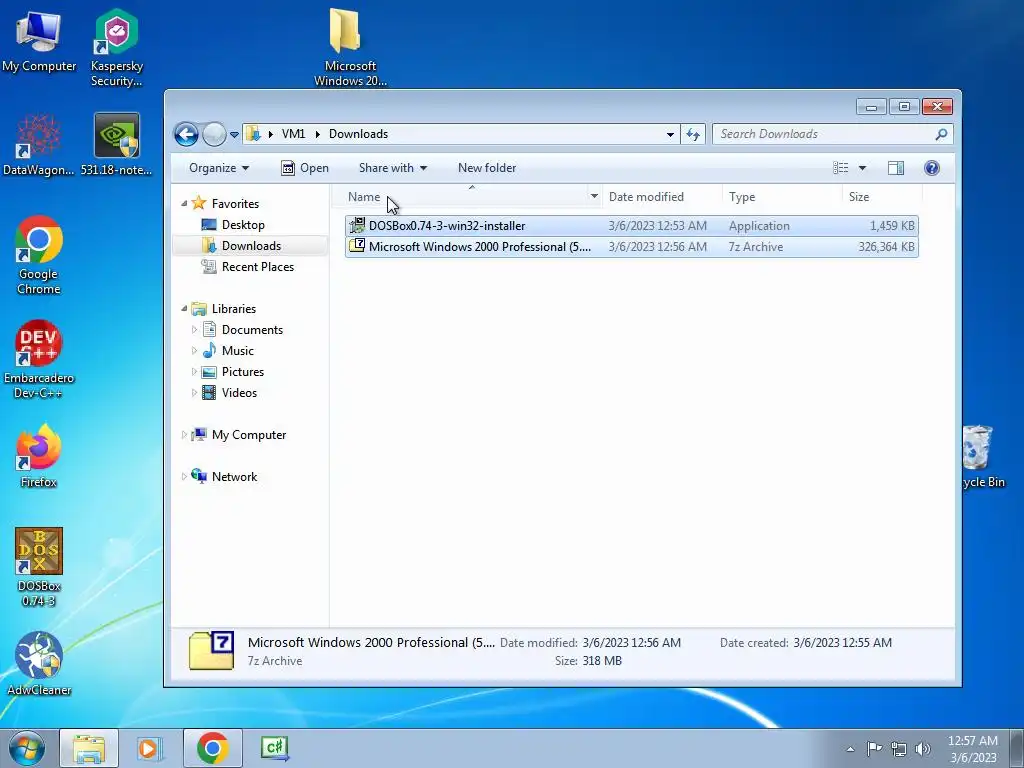Select Microsoft Windows 2000 Professional archive name
This screenshot has width=1024, height=768.
tap(480, 247)
